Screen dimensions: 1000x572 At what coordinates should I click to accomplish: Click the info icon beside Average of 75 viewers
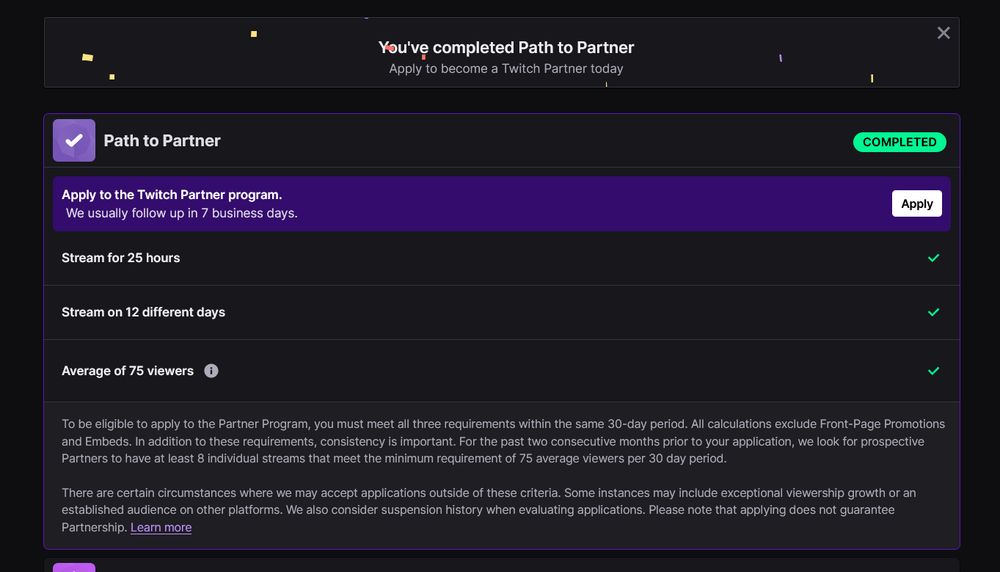coord(211,370)
